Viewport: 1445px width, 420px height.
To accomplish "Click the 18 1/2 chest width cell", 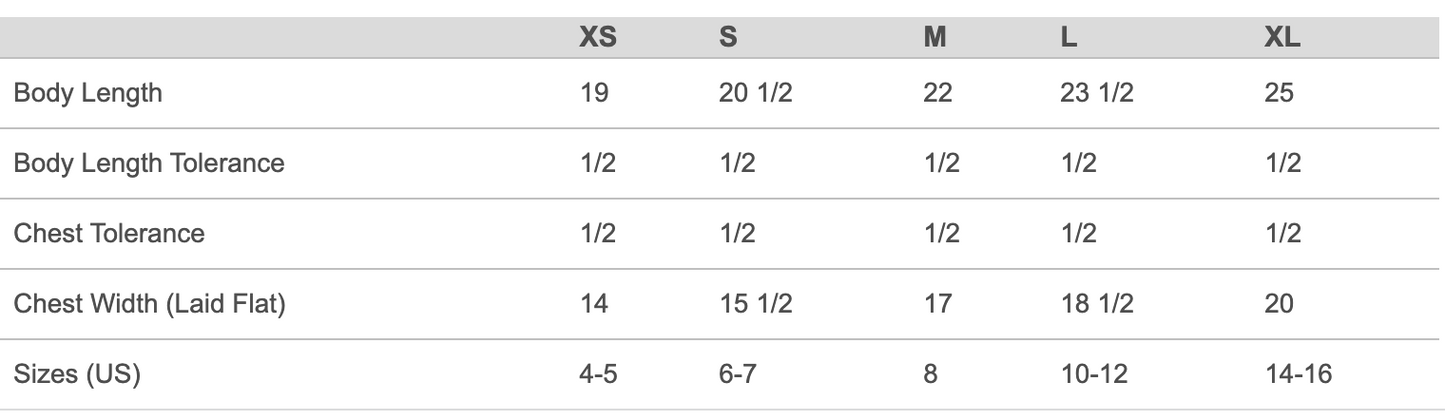I will pos(1097,303).
